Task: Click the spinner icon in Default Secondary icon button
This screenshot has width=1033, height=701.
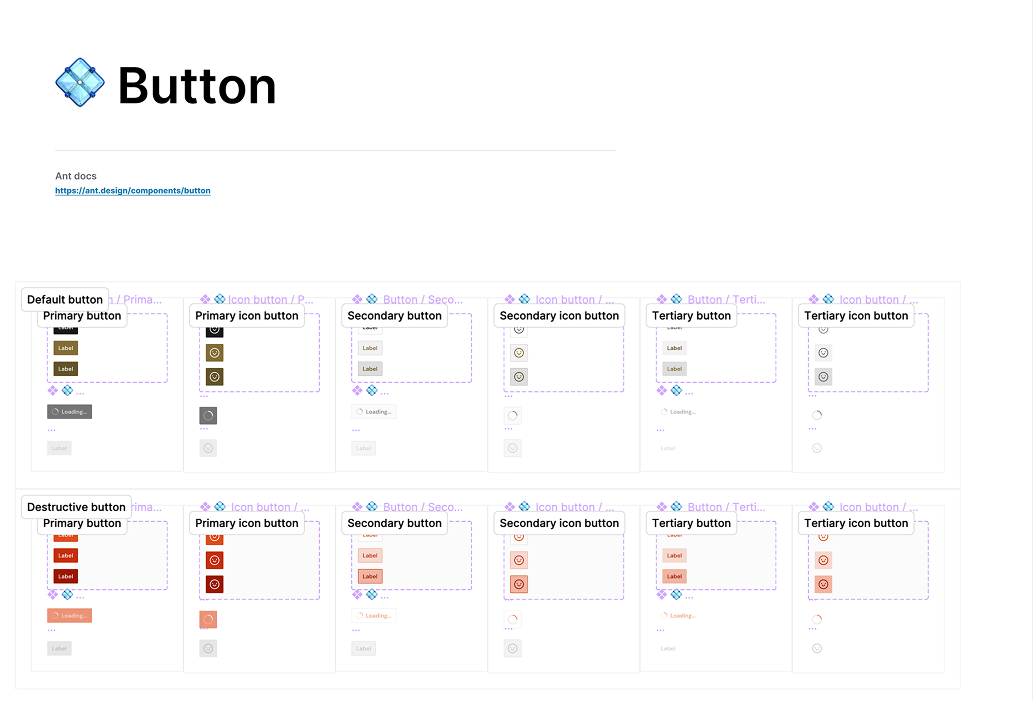Action: pos(513,416)
